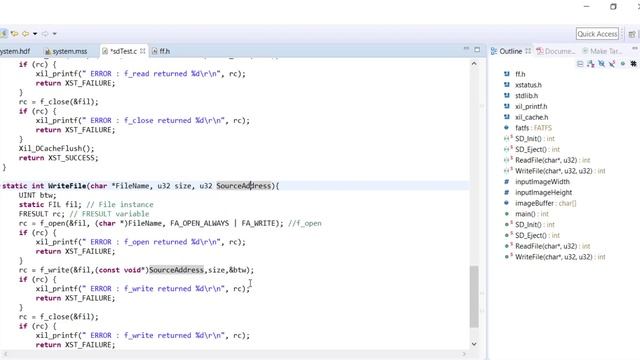Click the WriteFile function name in code
The height and width of the screenshot is (360, 640).
(67, 186)
